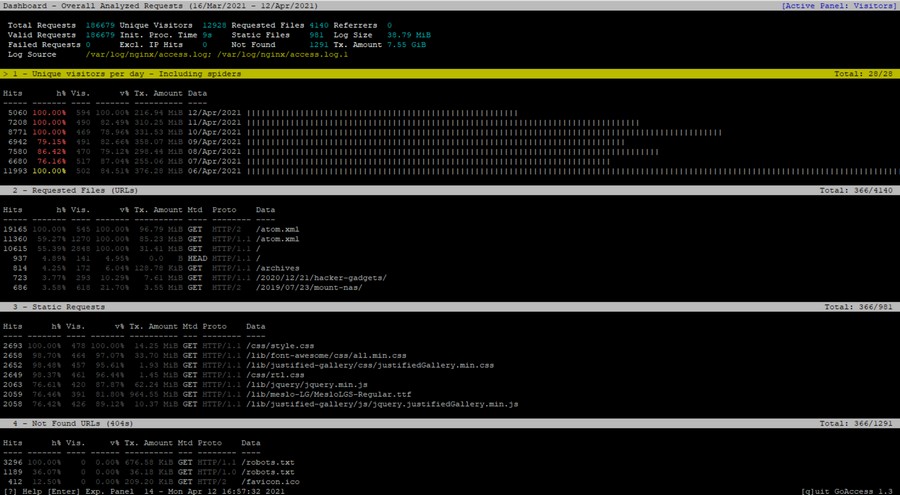
Task: Click the Total Requests value 186679
Action: point(100,25)
